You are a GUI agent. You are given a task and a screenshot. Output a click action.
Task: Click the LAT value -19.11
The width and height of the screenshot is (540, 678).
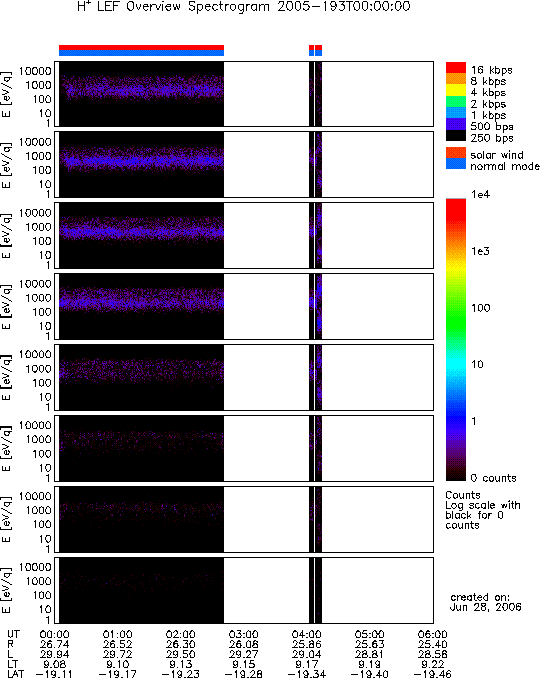click(x=54, y=674)
